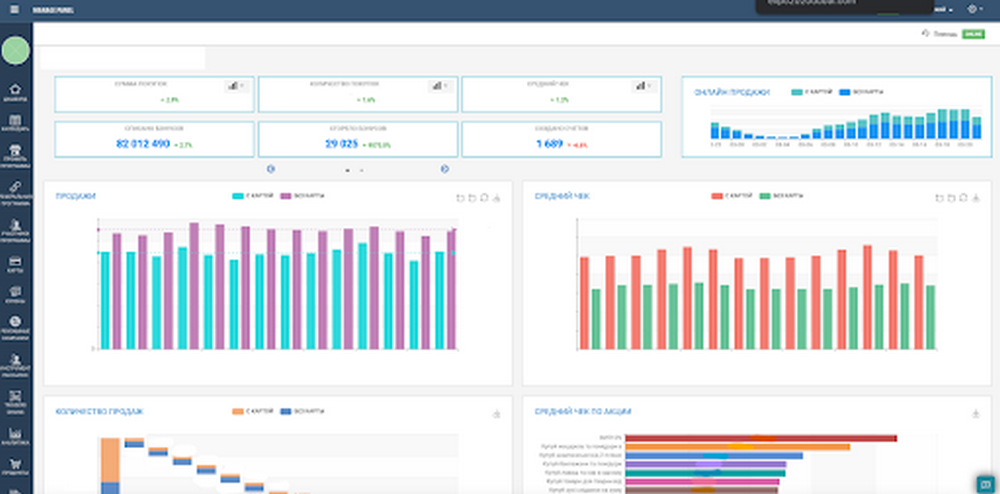Refresh the Продажи chart
The width and height of the screenshot is (1000, 494).
click(x=482, y=197)
